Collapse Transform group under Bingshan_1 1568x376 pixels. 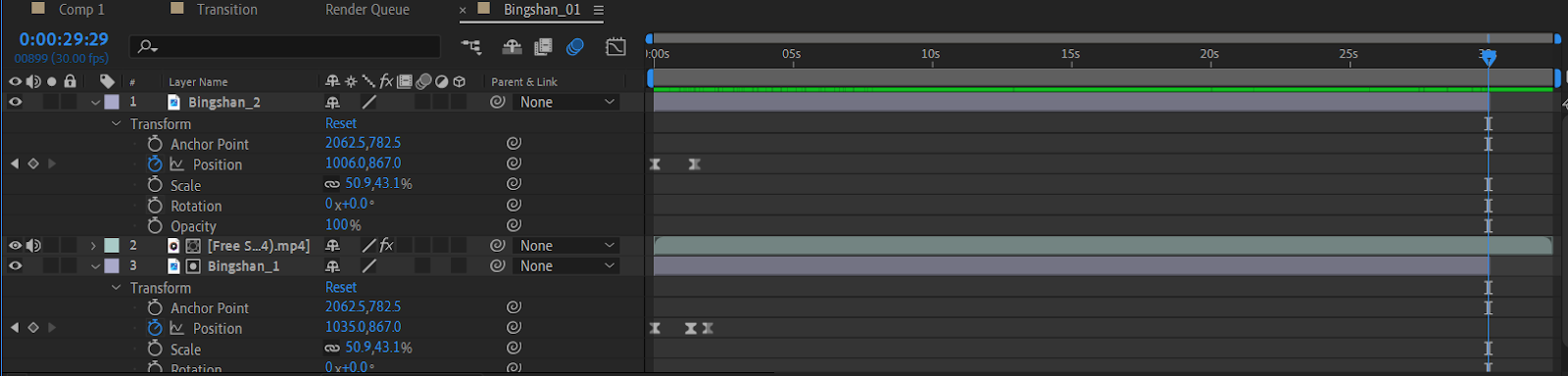[x=116, y=287]
